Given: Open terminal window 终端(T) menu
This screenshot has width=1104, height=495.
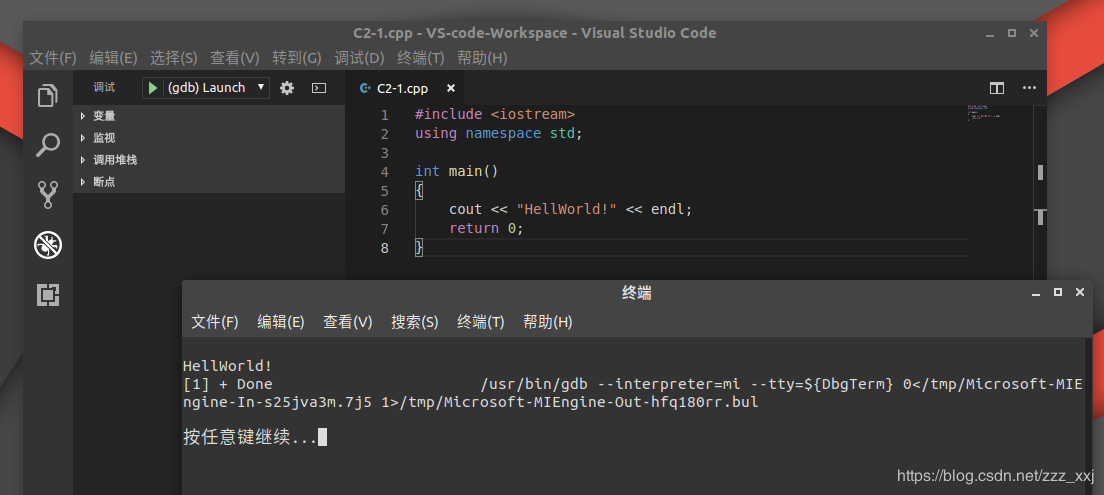Looking at the screenshot, I should pos(481,322).
